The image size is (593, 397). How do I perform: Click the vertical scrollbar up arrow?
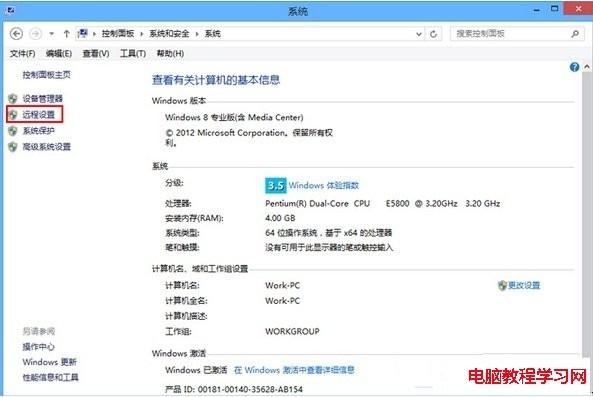point(587,67)
